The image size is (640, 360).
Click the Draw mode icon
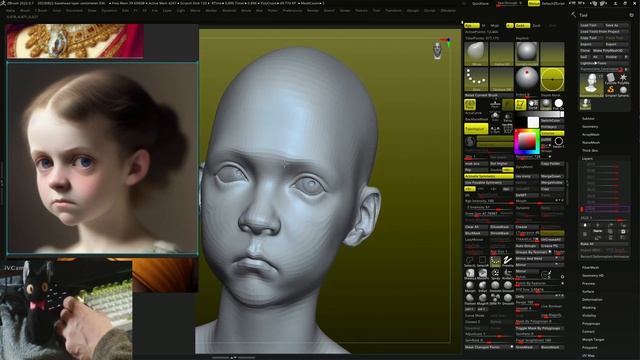point(520,105)
